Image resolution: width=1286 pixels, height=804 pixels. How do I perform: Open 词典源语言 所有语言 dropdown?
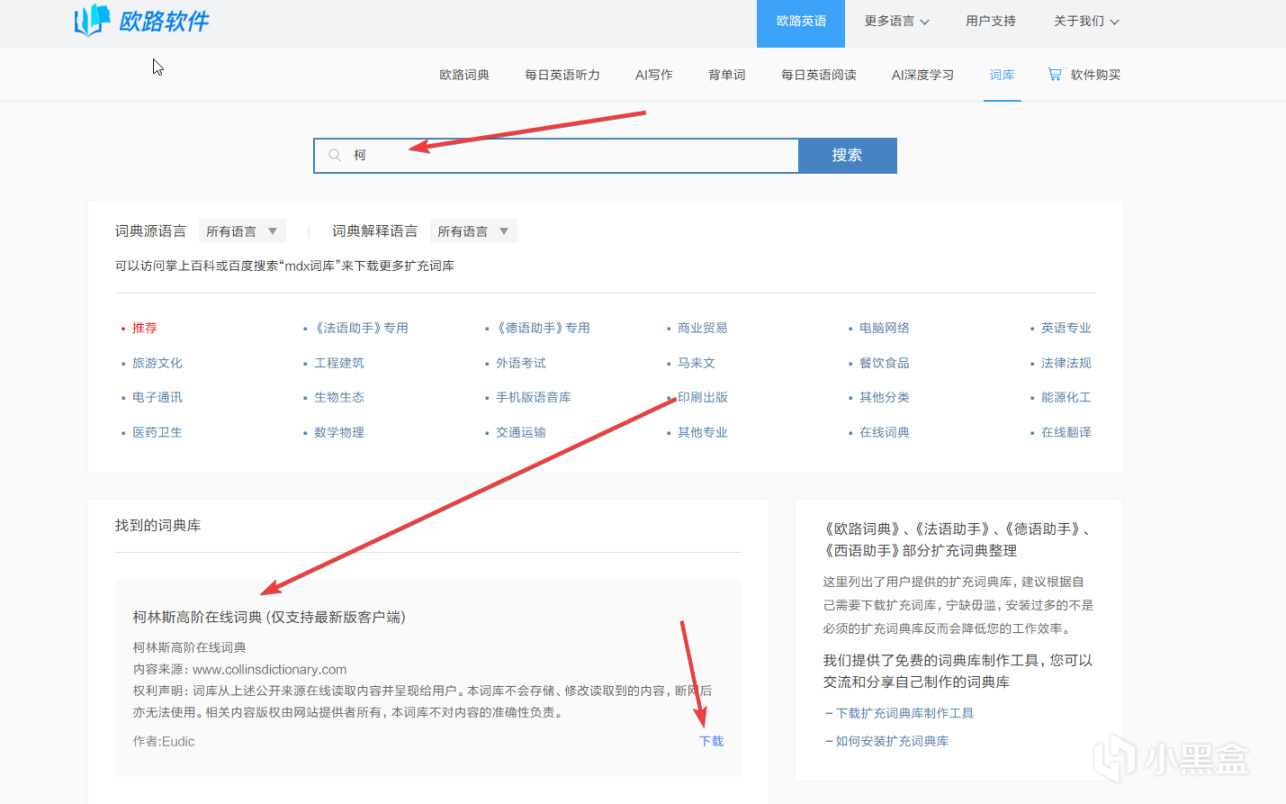242,231
